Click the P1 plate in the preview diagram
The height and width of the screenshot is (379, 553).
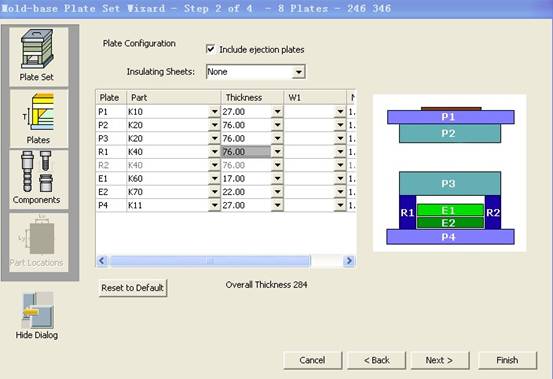pos(450,117)
